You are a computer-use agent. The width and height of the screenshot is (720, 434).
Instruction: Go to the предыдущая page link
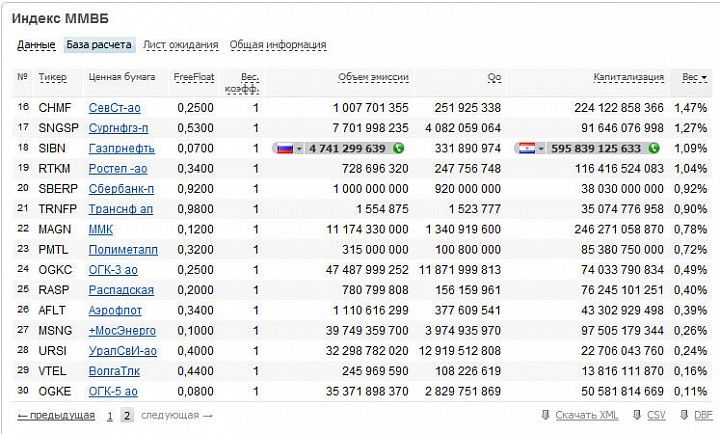(56, 416)
